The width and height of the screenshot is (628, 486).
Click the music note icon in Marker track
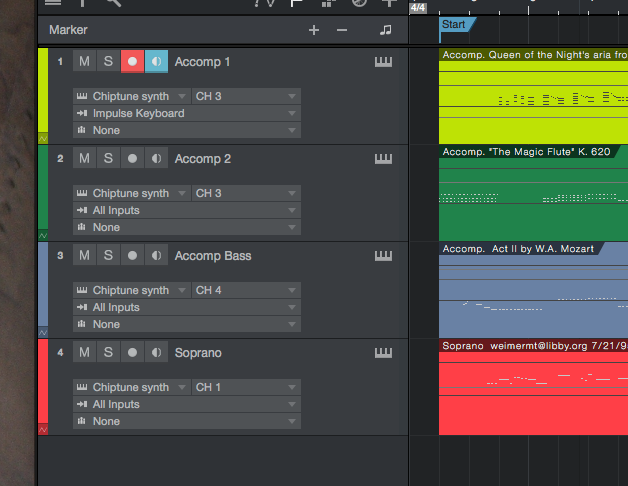pos(386,30)
